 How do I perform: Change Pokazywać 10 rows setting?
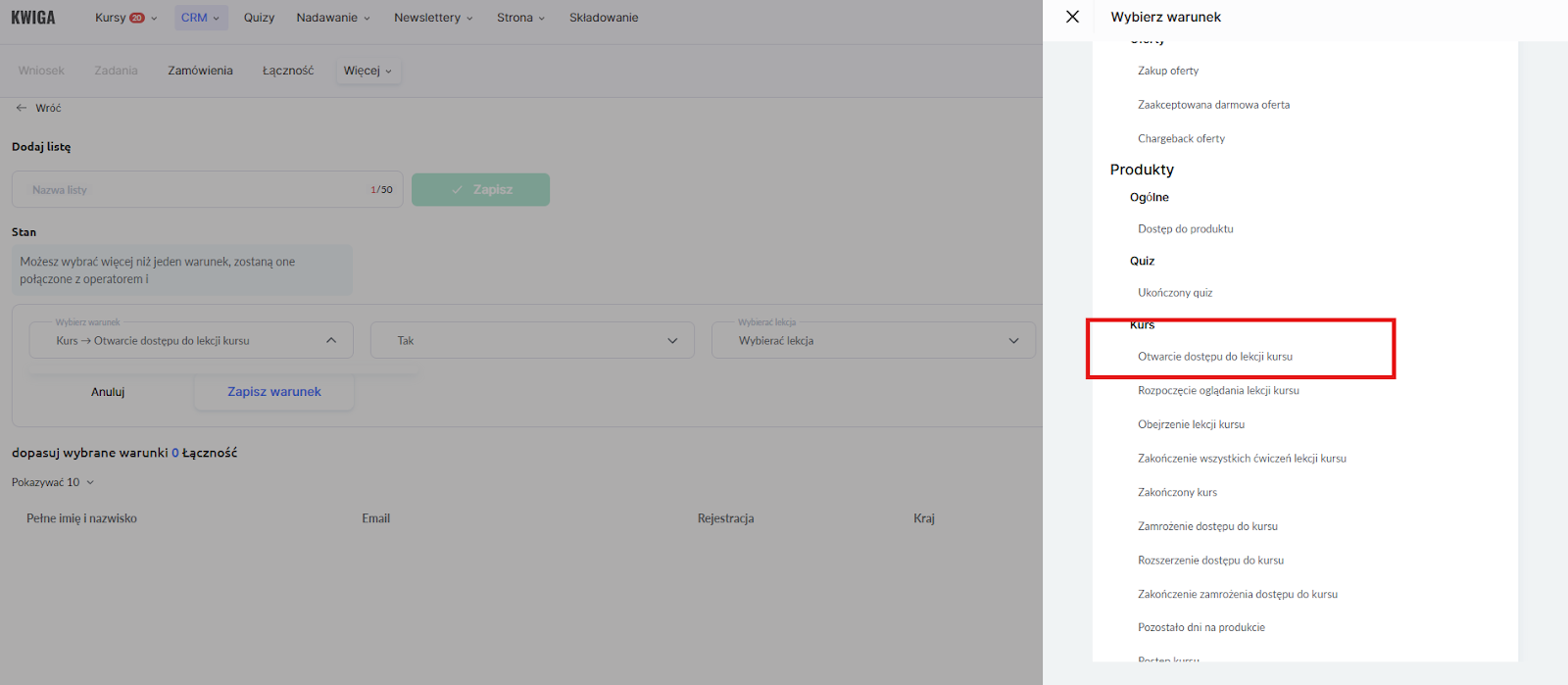click(53, 482)
